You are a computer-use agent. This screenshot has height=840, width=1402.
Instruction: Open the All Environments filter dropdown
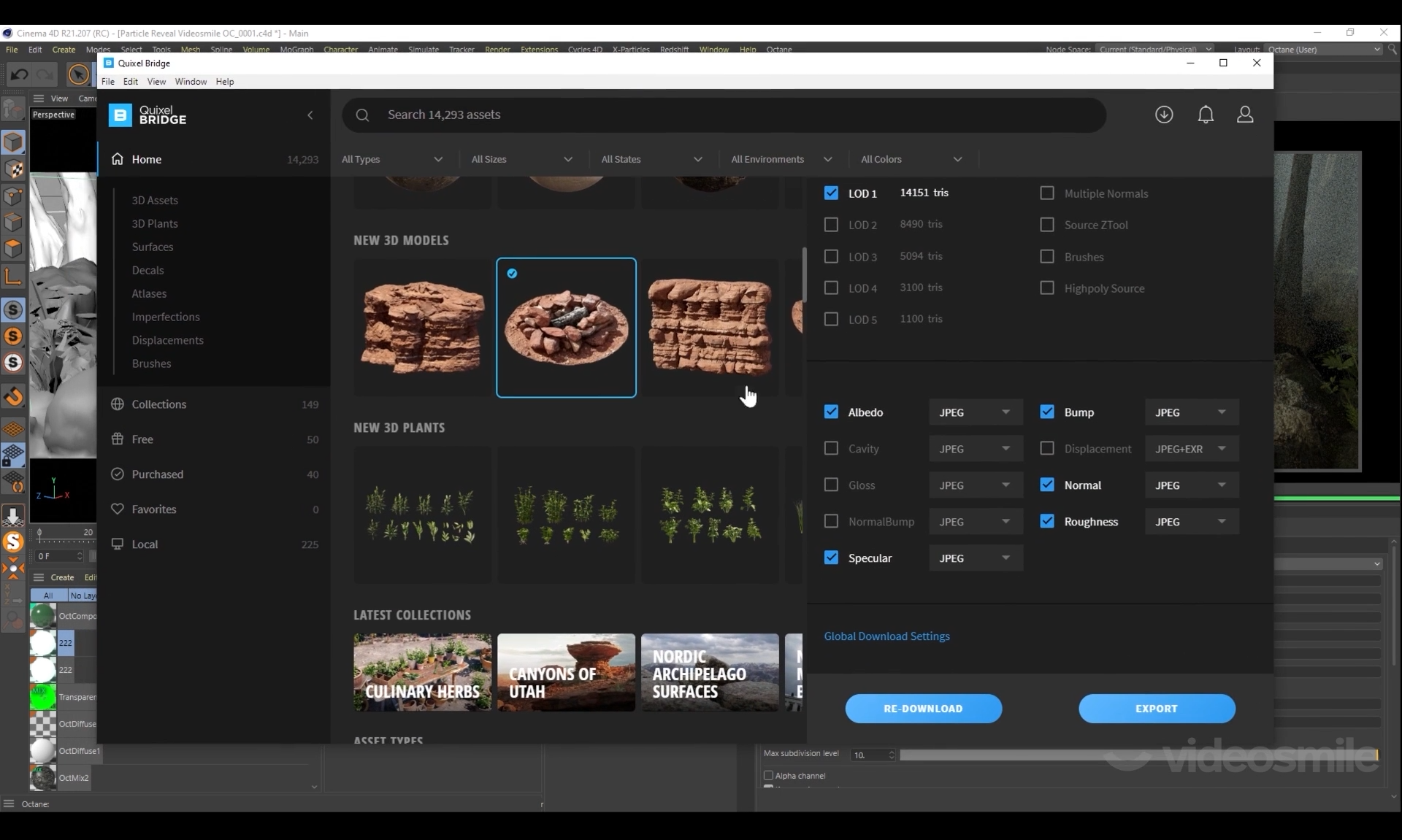(781, 159)
